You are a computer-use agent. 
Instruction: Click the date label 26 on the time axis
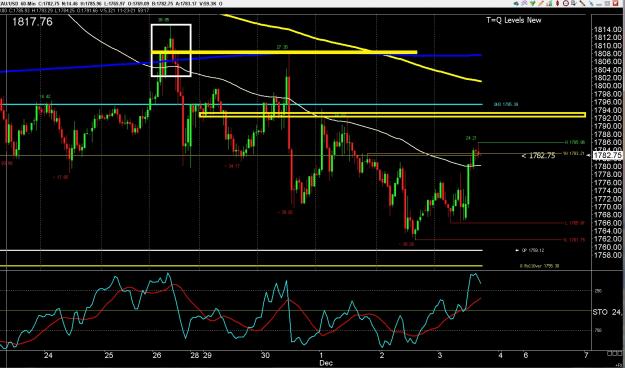[x=157, y=355]
